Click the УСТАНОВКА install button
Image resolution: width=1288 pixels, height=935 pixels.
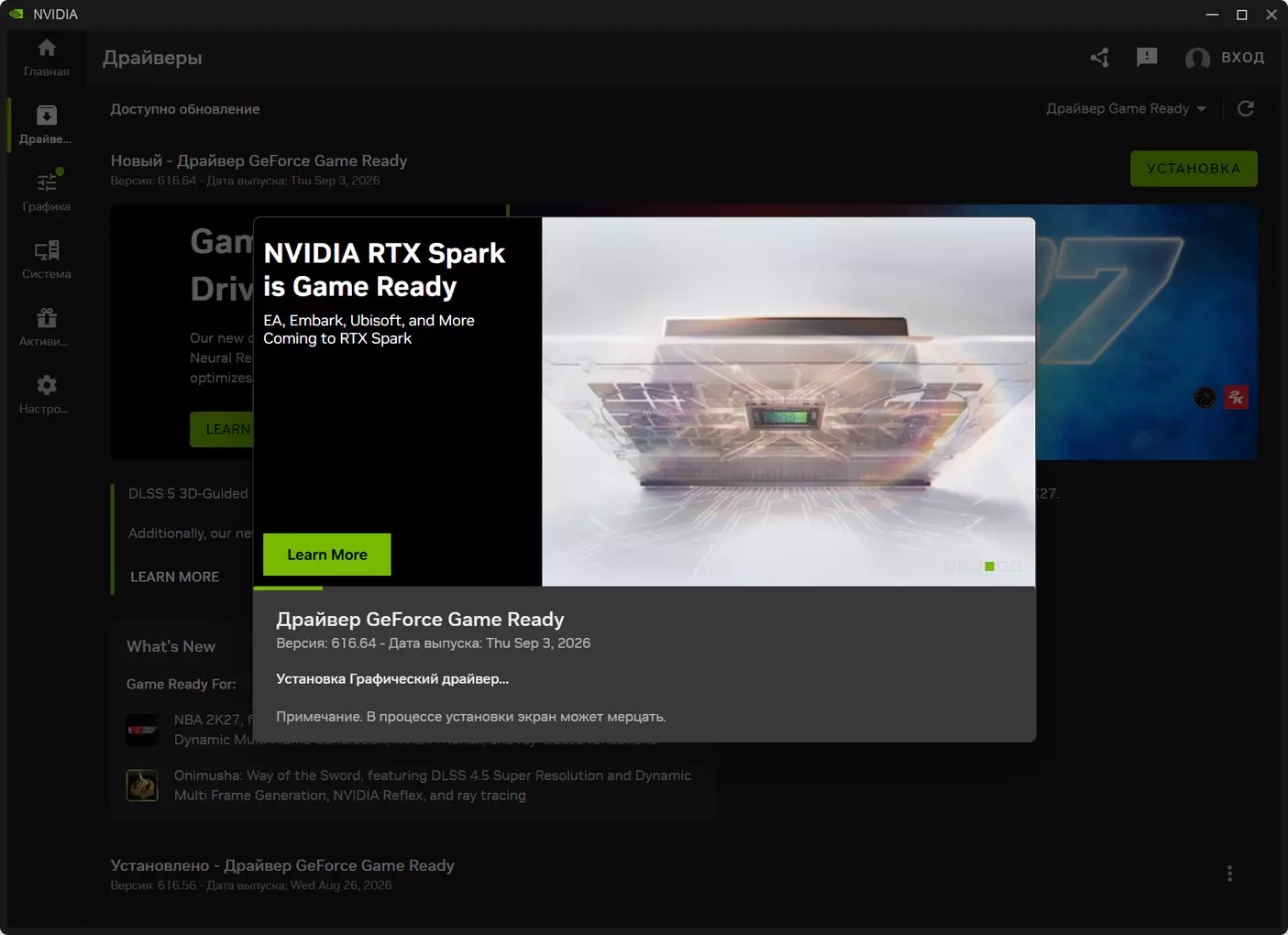[x=1194, y=169]
